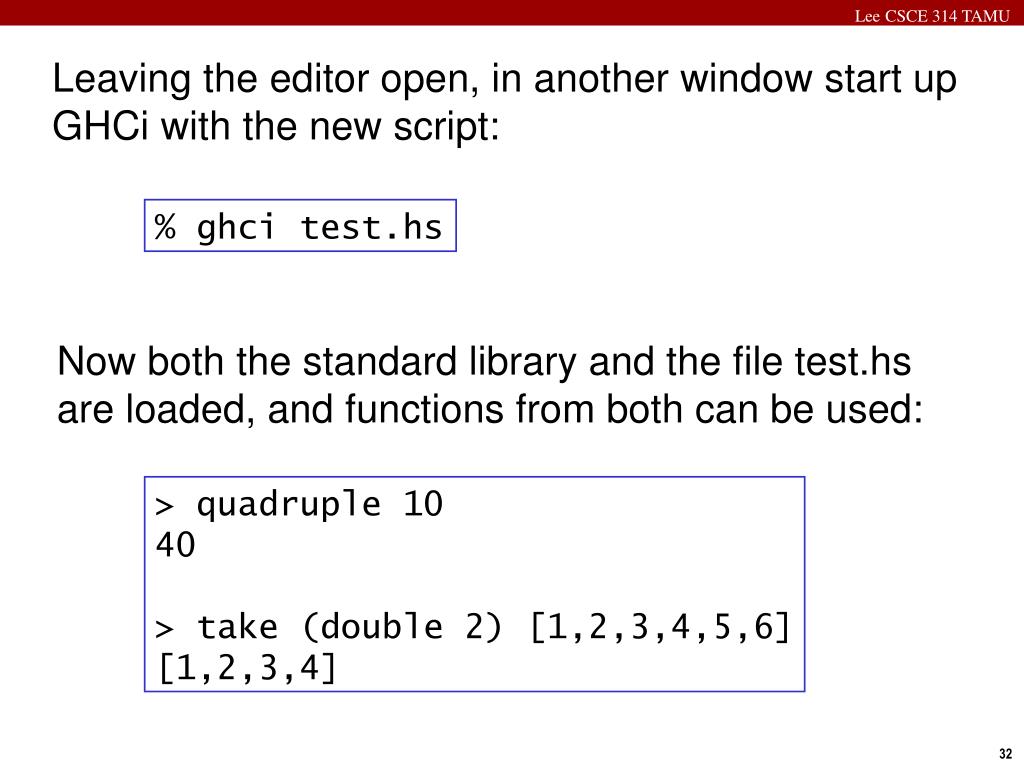Screen dimensions: 1024x768
Task: Click the word "ghci" in the command box
Action: tap(236, 228)
